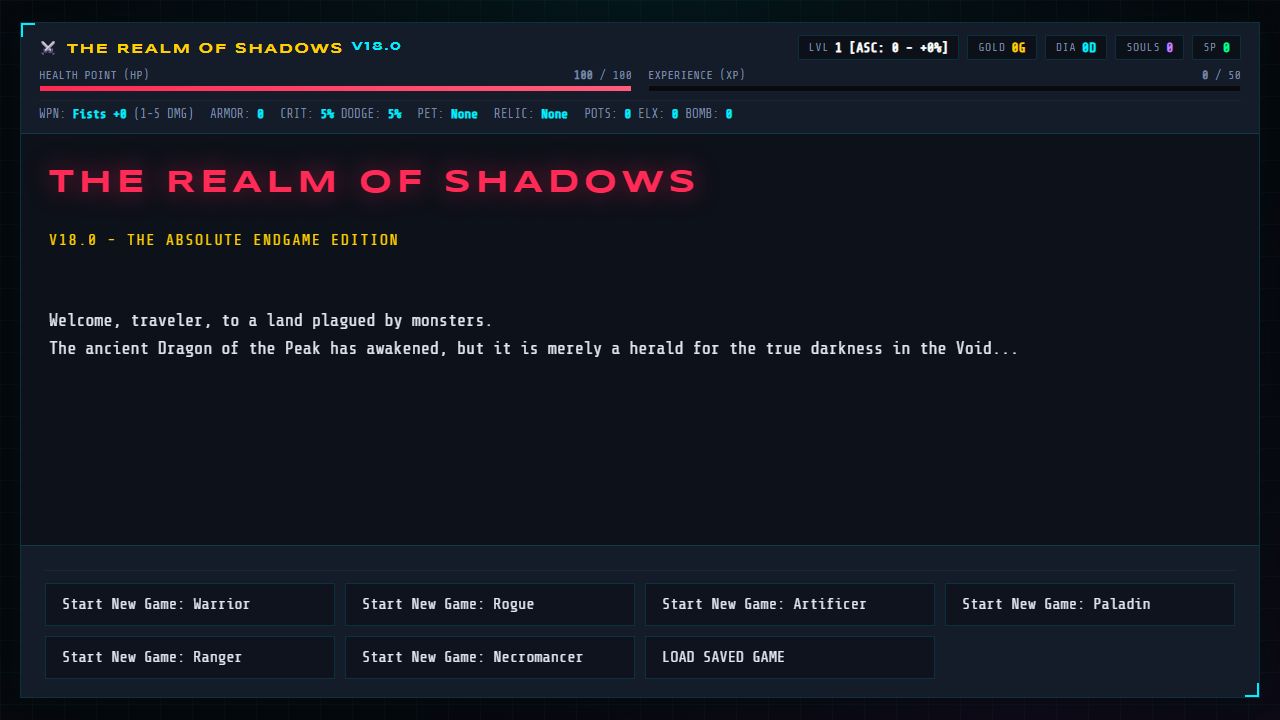Select the Gold 0G counter
1280x720 pixels.
pos(1002,47)
